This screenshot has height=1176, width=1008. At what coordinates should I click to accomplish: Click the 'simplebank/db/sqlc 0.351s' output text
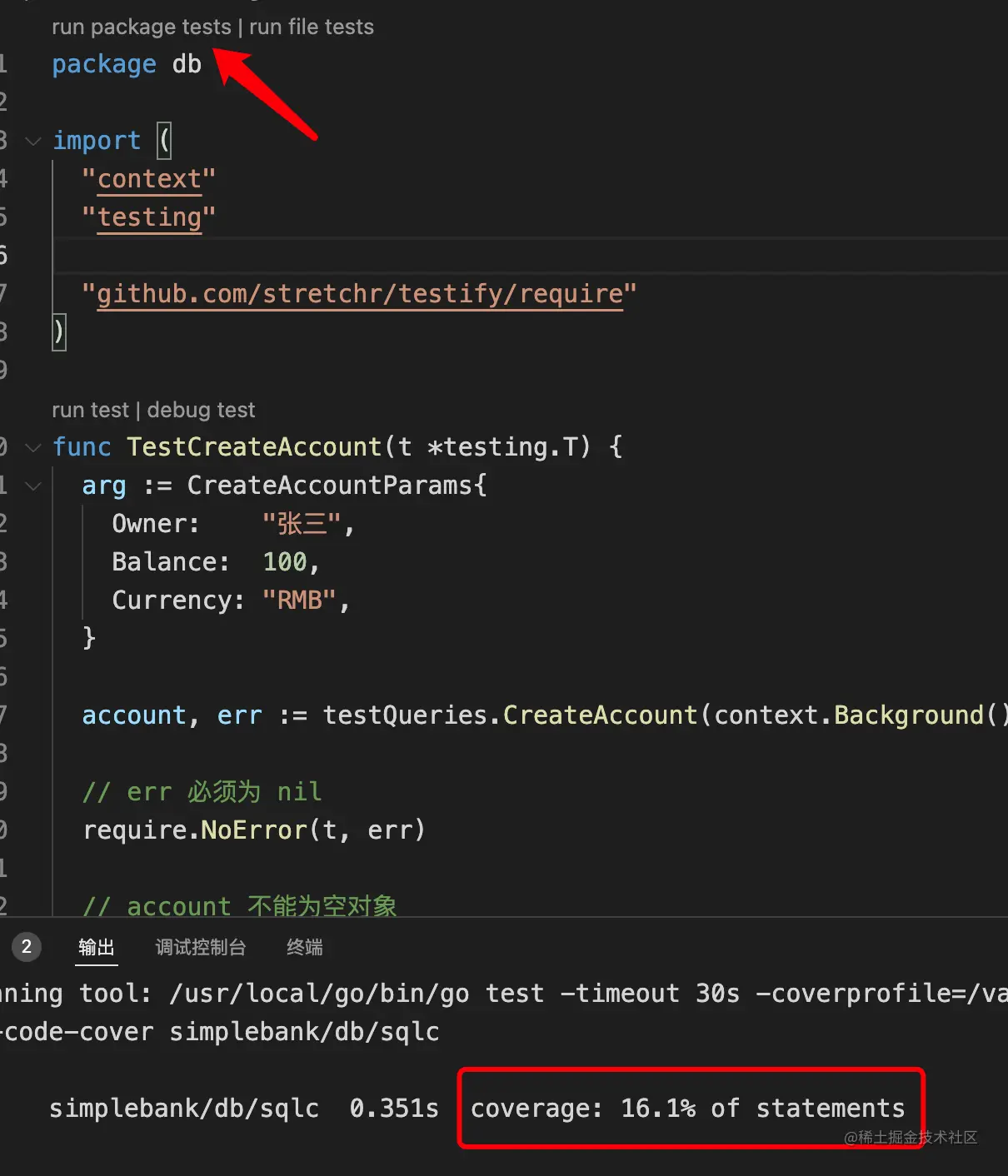pos(244,1109)
